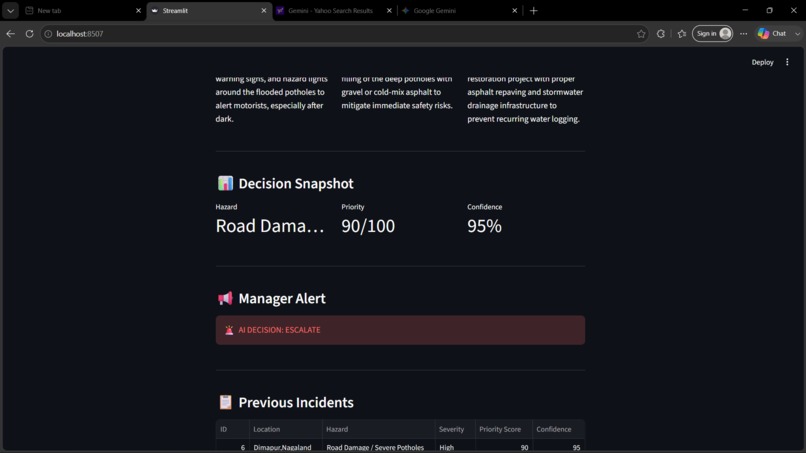806x453 pixels.
Task: Restore down the browser window
Action: click(x=770, y=10)
